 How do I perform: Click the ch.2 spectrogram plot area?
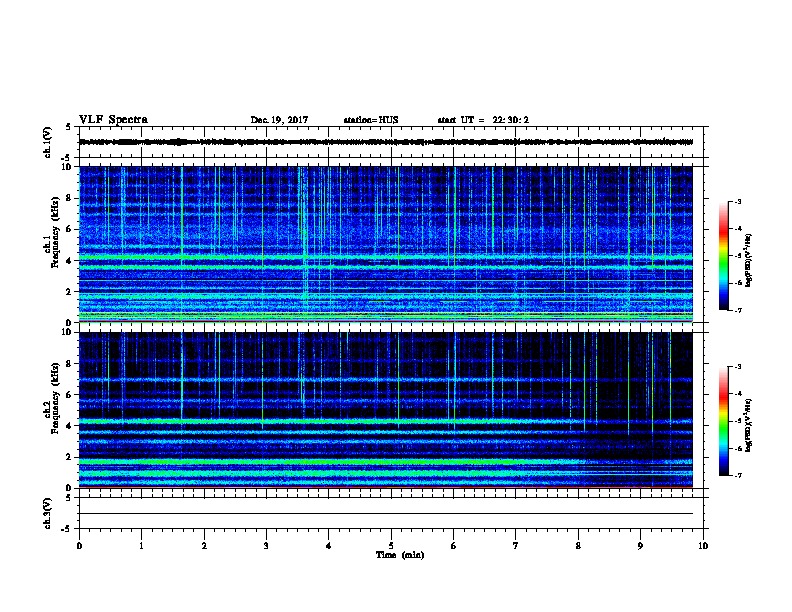click(x=386, y=410)
